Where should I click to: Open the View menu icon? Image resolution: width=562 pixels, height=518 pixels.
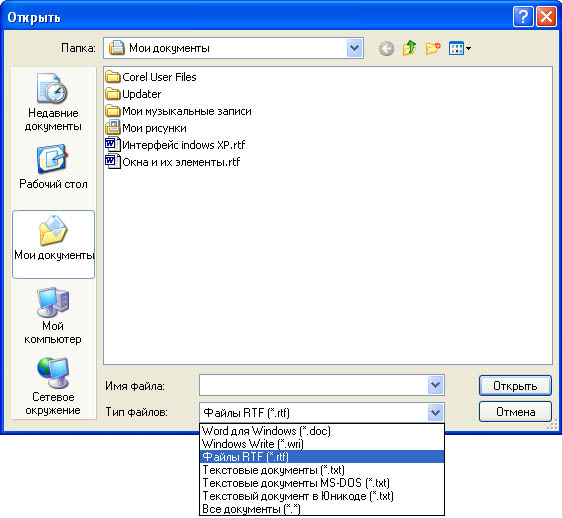(x=460, y=48)
